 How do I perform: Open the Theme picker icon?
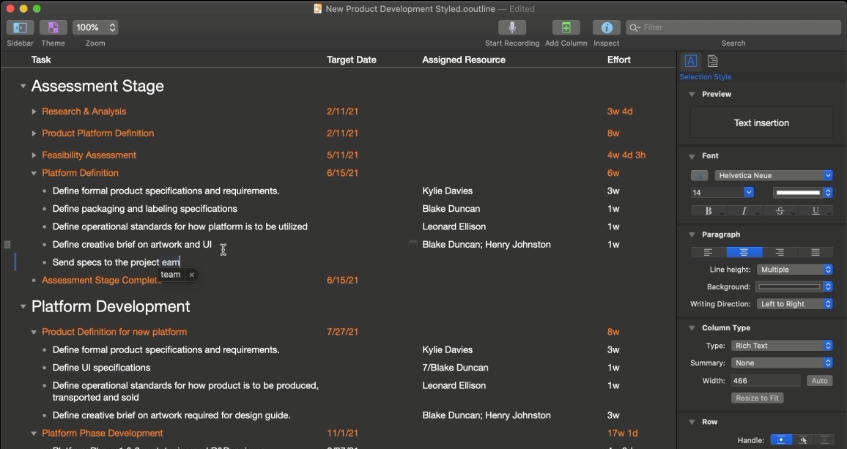point(53,28)
